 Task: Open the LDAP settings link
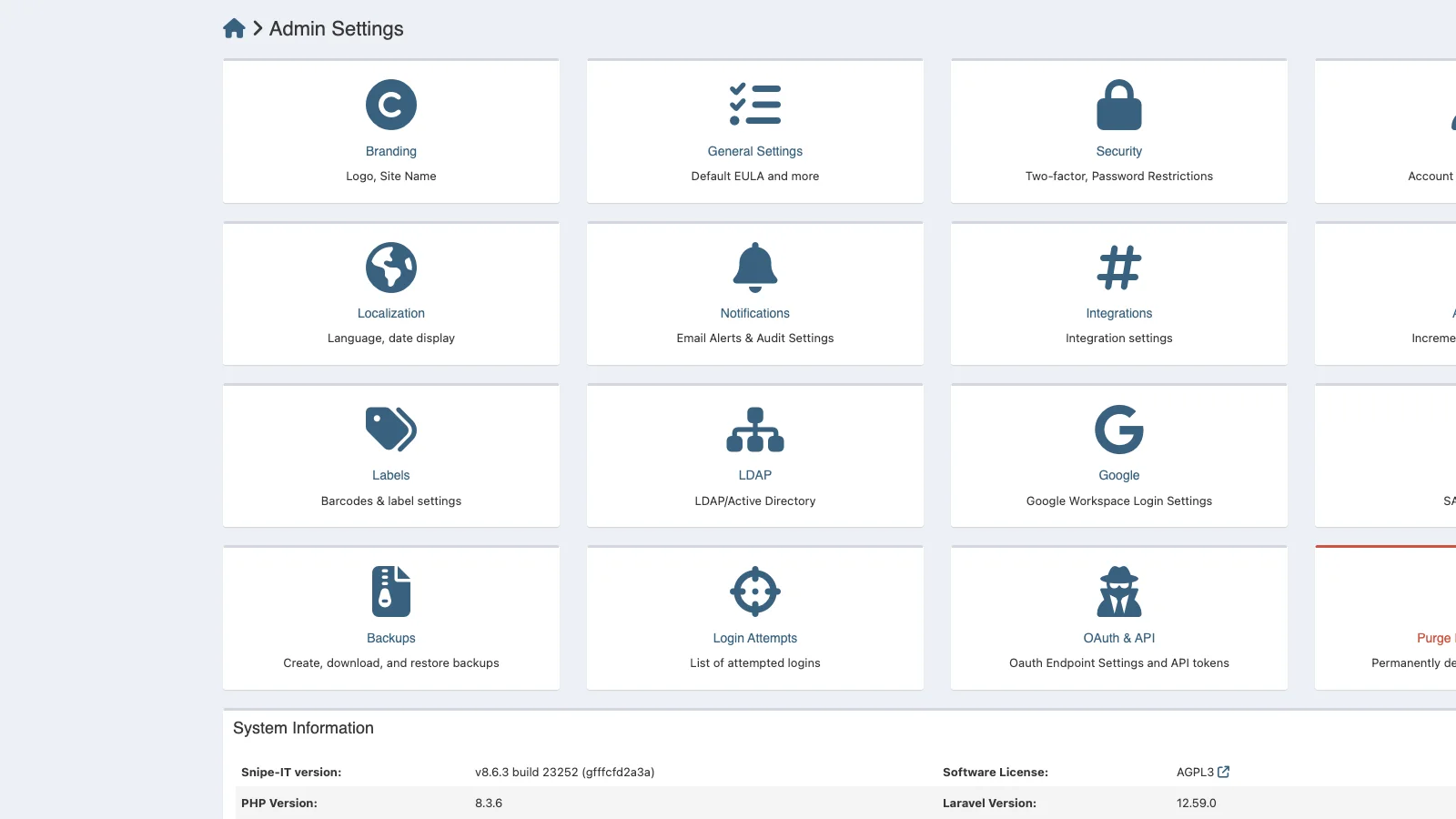(755, 475)
